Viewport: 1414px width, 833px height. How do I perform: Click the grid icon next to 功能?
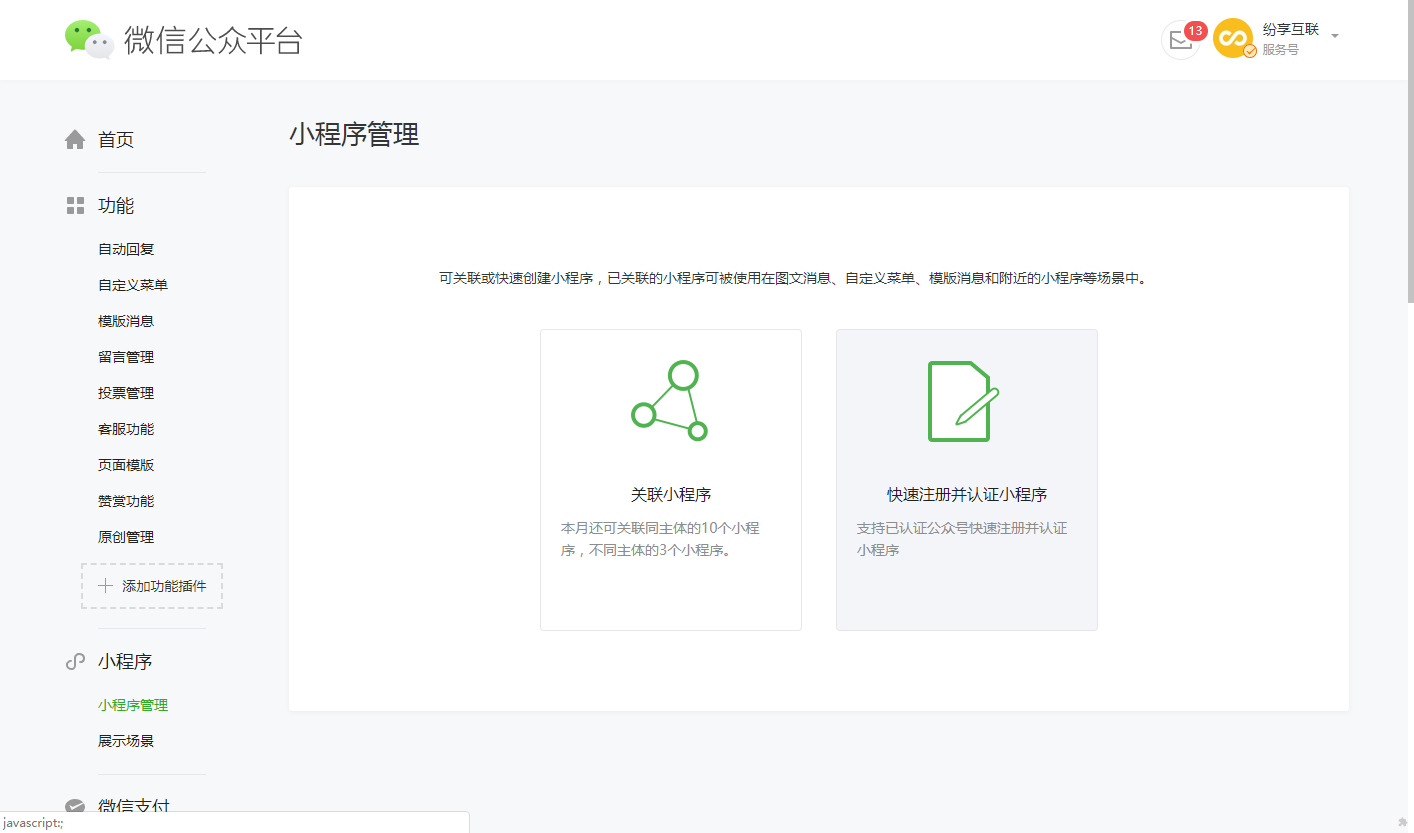(75, 206)
